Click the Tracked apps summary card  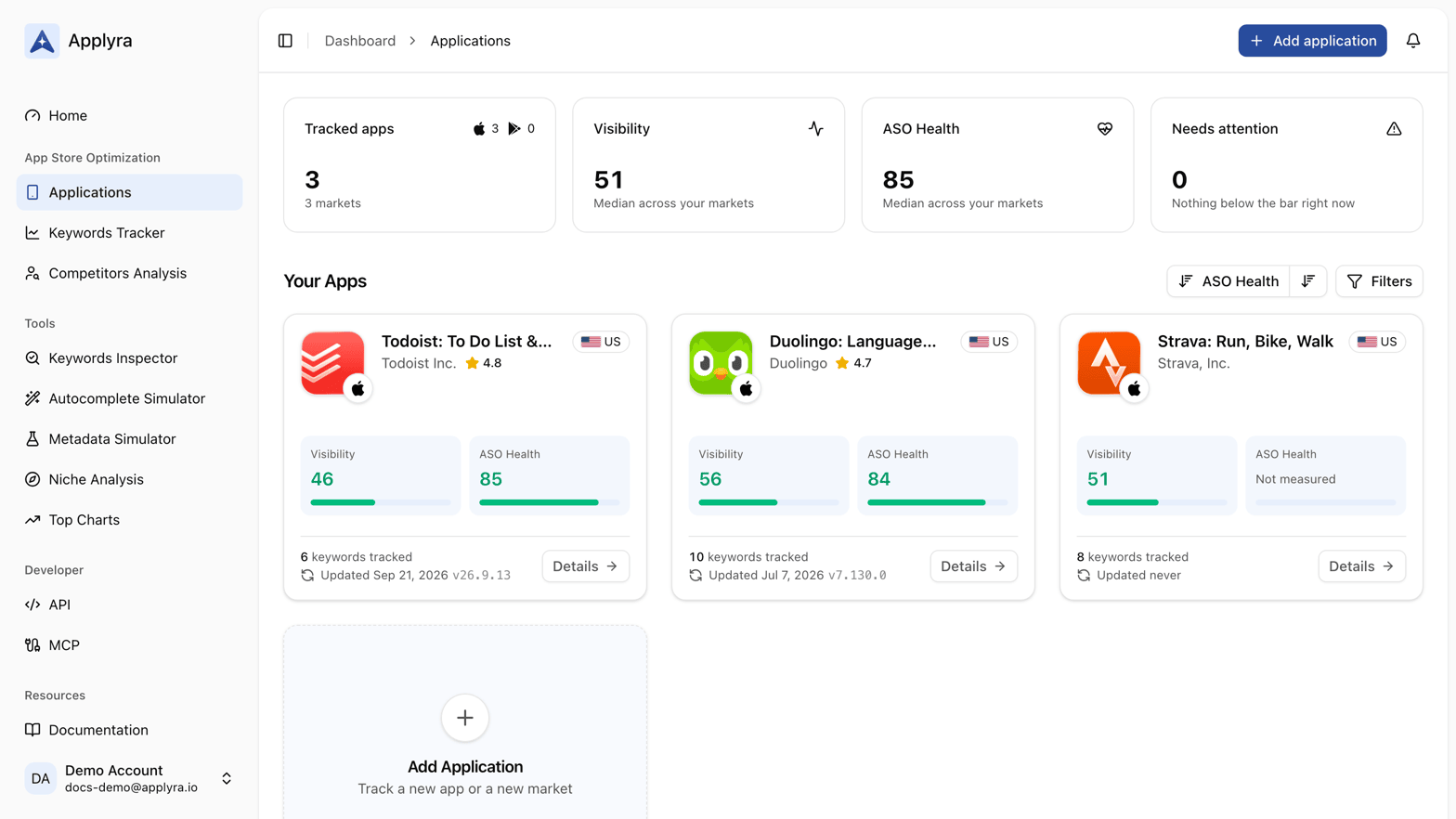pos(420,165)
